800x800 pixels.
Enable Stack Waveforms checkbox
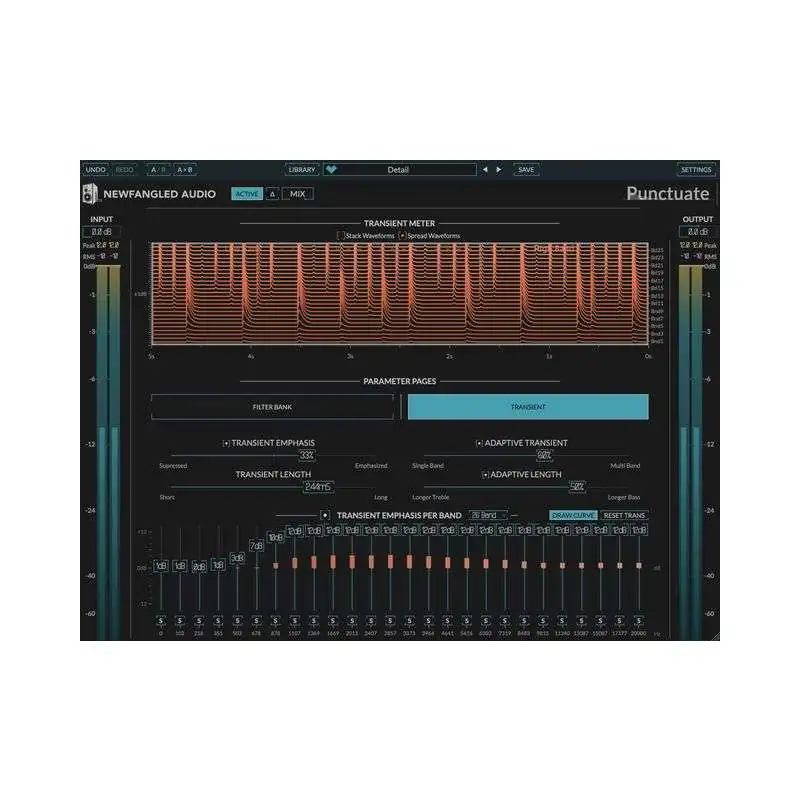pos(340,236)
